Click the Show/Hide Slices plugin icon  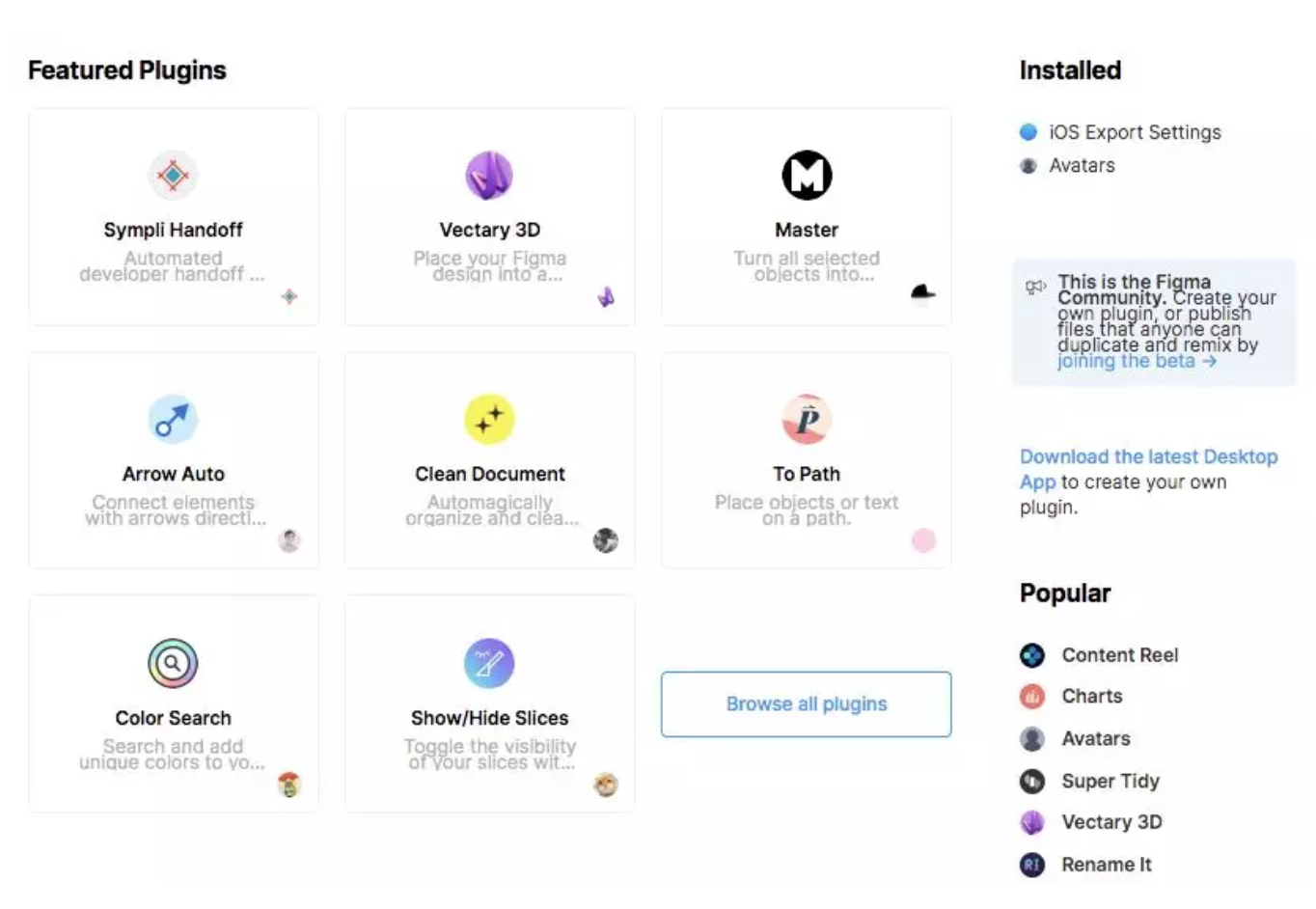[x=489, y=664]
